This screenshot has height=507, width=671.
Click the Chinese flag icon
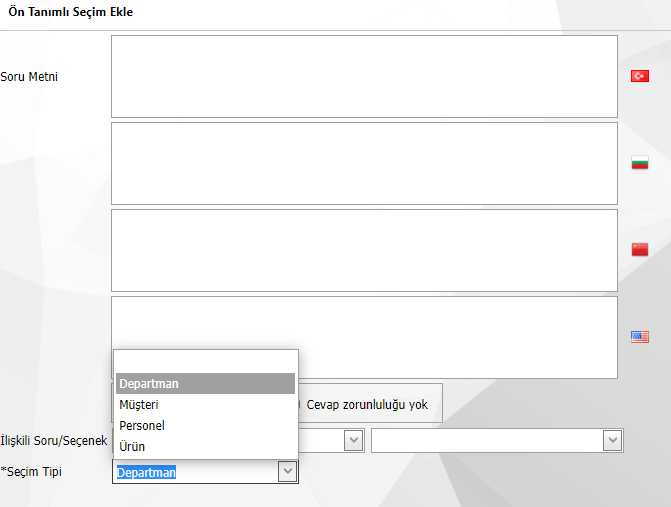[640, 249]
